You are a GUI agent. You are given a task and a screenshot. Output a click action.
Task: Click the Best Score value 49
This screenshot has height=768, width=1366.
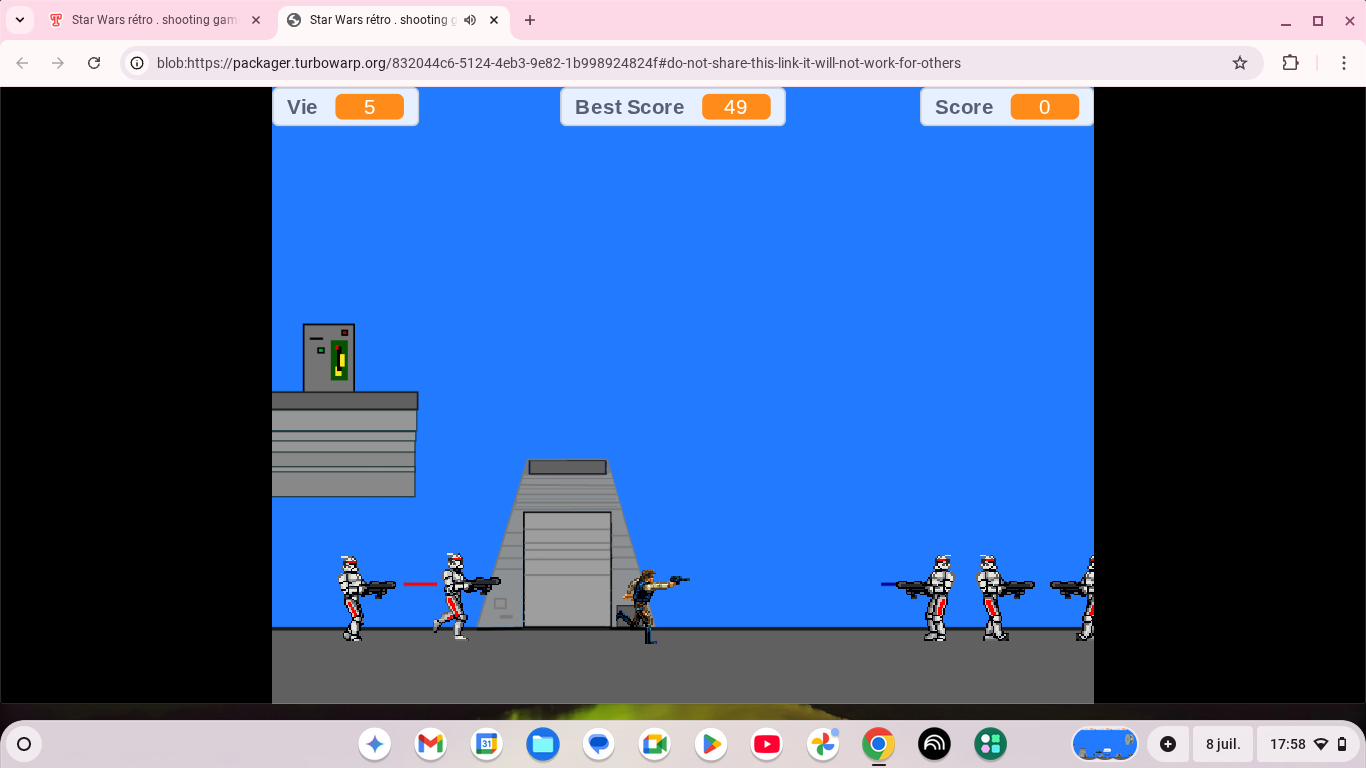(736, 107)
